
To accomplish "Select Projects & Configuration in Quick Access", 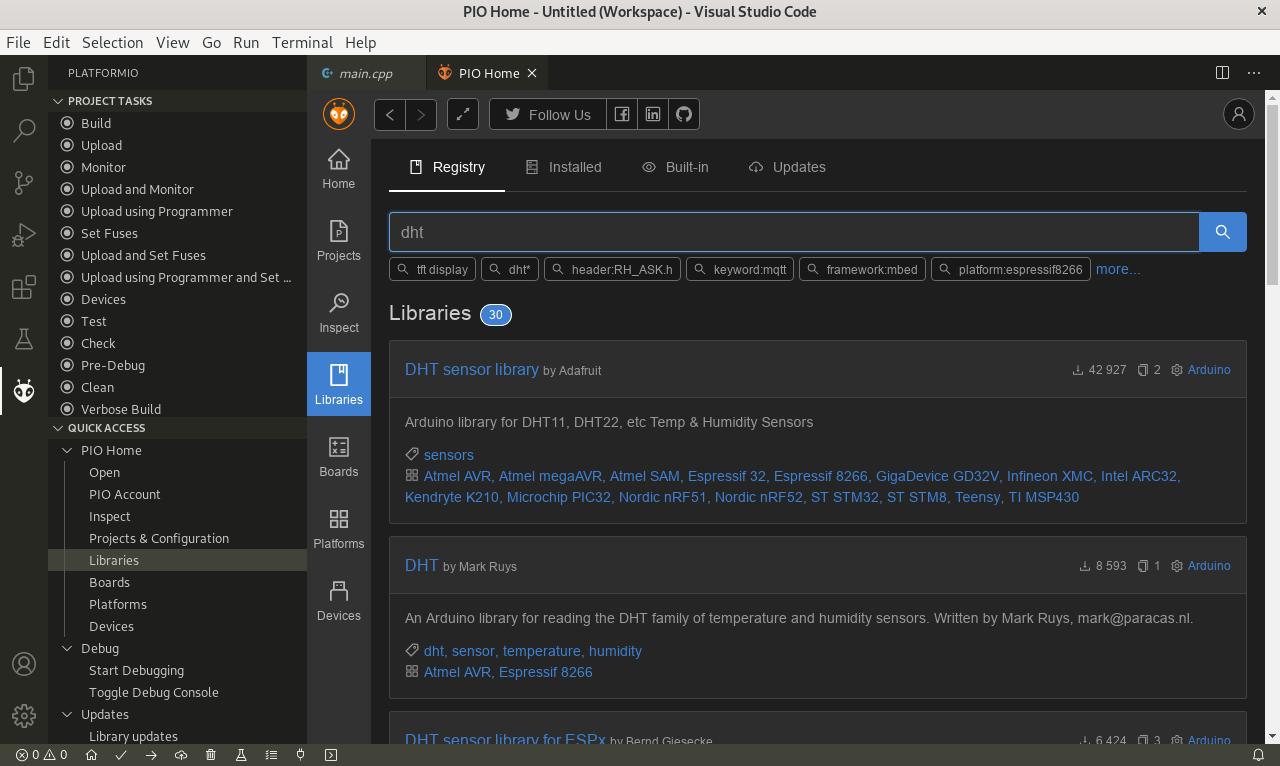I will (159, 538).
